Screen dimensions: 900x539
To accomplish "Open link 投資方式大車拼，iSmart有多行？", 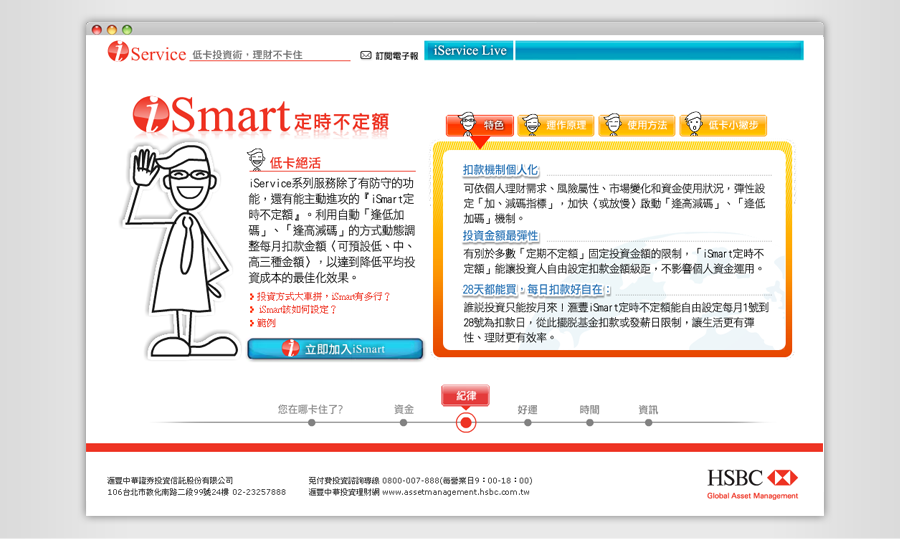I will pos(323,297).
